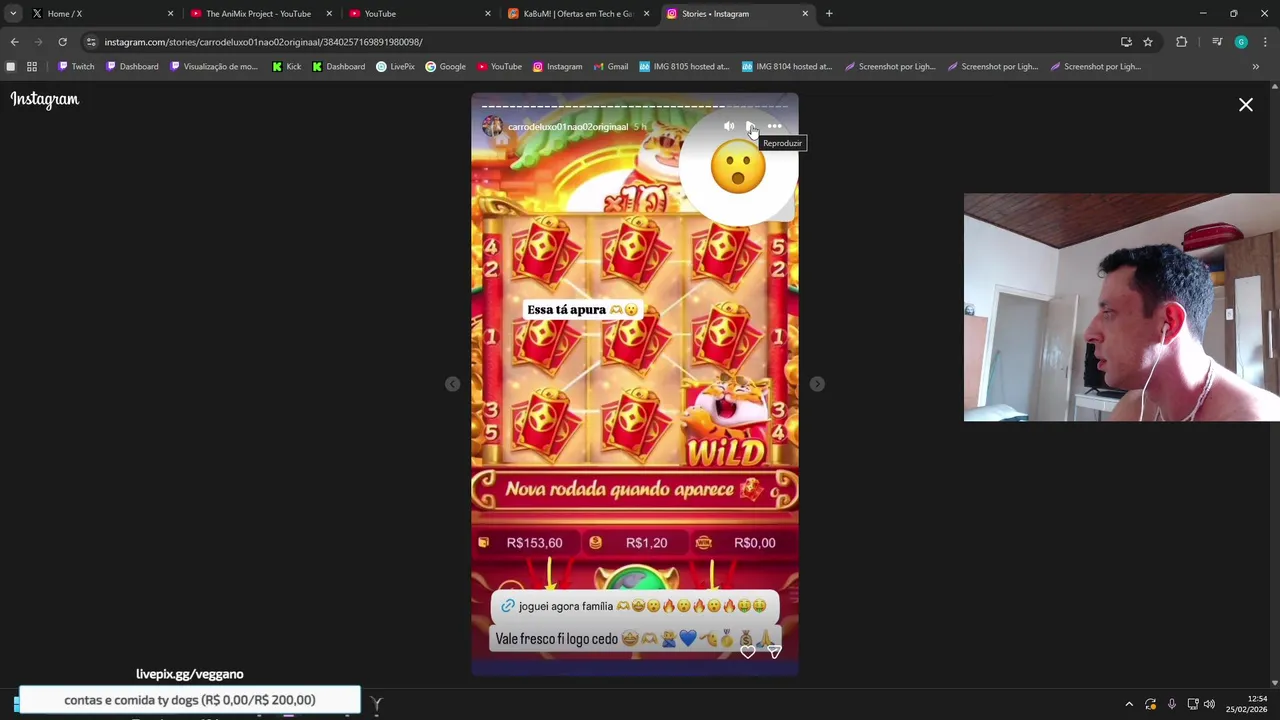Open the YouTube bookmark

point(499,67)
